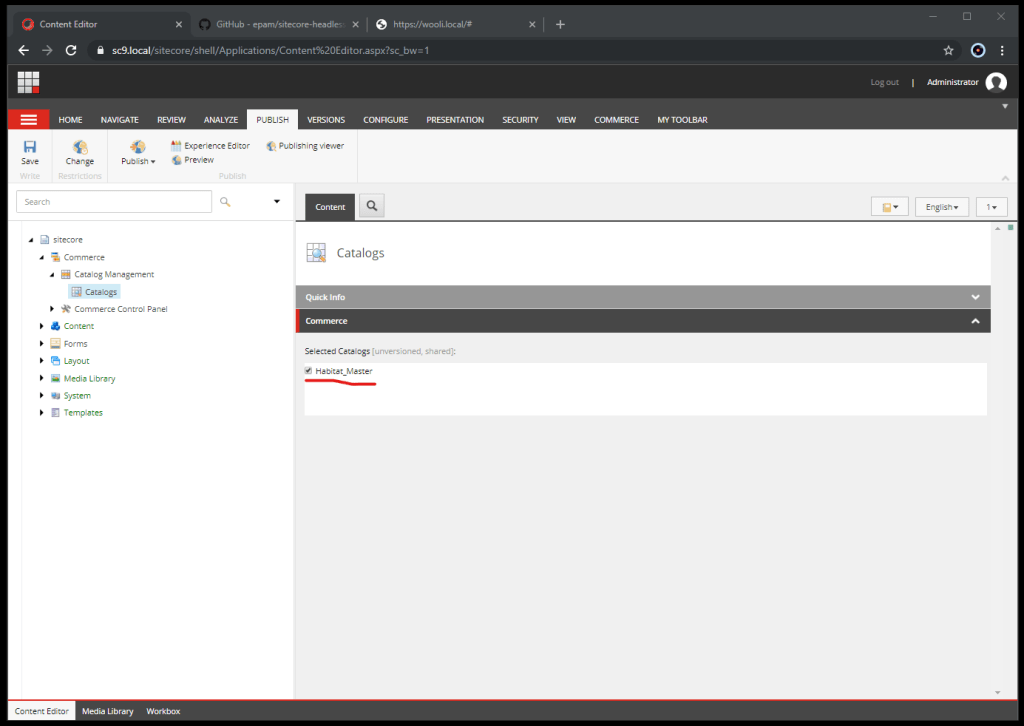Click the Log out link
The image size is (1024, 726).
[x=884, y=82]
